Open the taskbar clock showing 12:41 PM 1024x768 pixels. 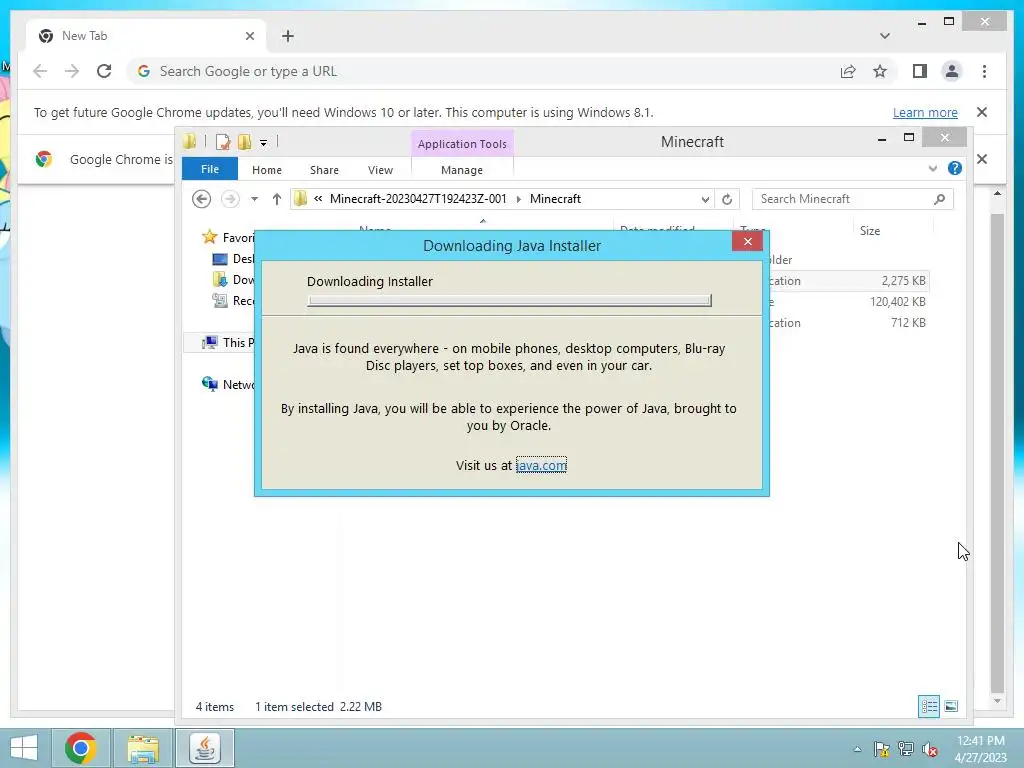(x=980, y=749)
